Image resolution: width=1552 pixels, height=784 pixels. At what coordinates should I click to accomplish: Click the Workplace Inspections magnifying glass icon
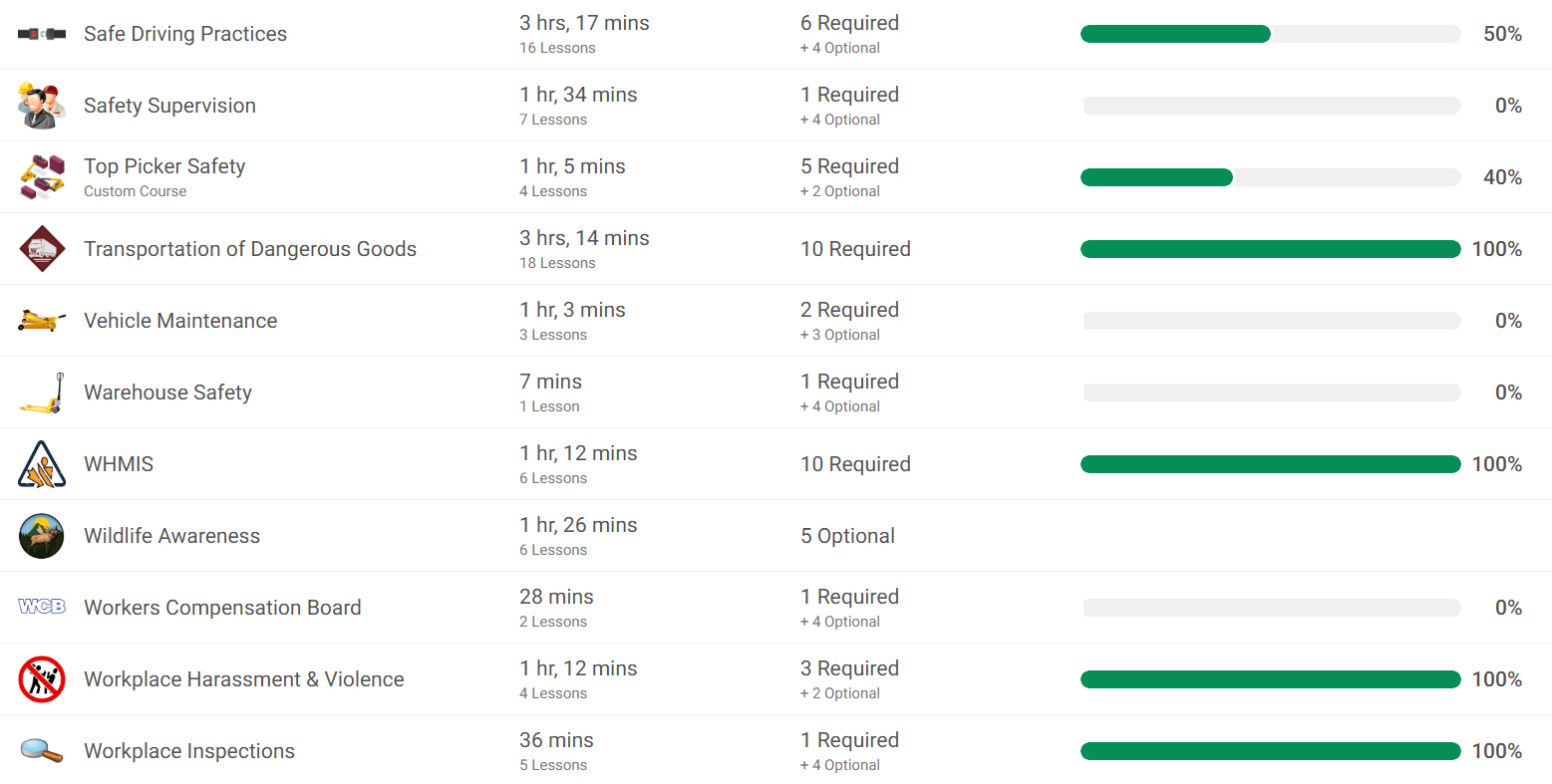[x=42, y=751]
